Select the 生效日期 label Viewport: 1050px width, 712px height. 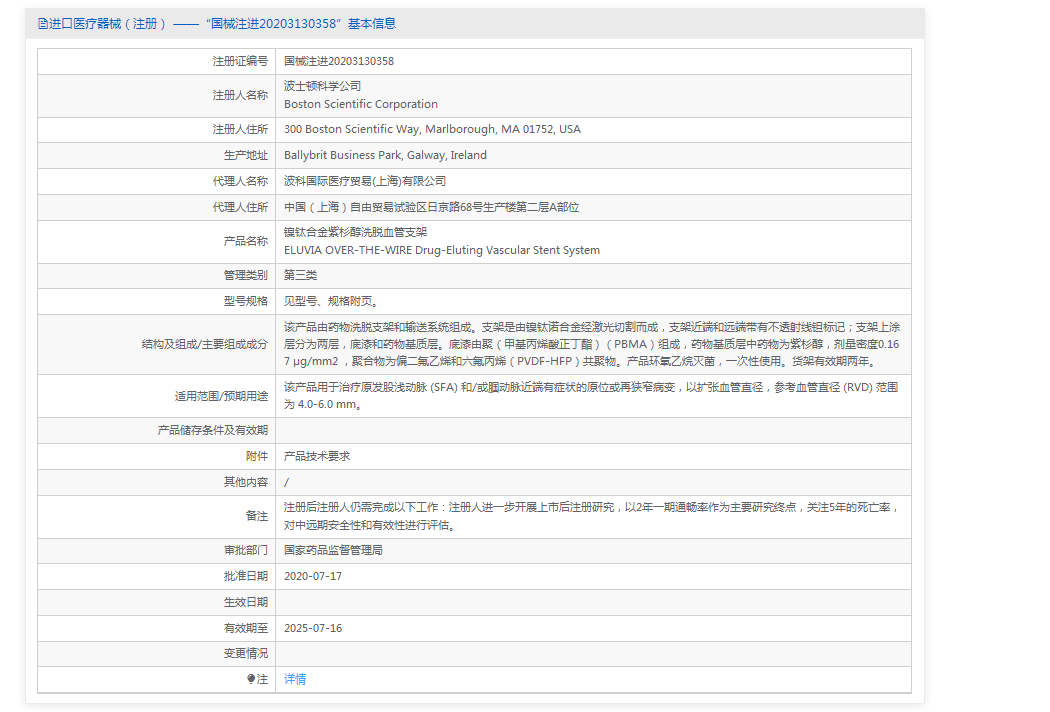[x=245, y=603]
